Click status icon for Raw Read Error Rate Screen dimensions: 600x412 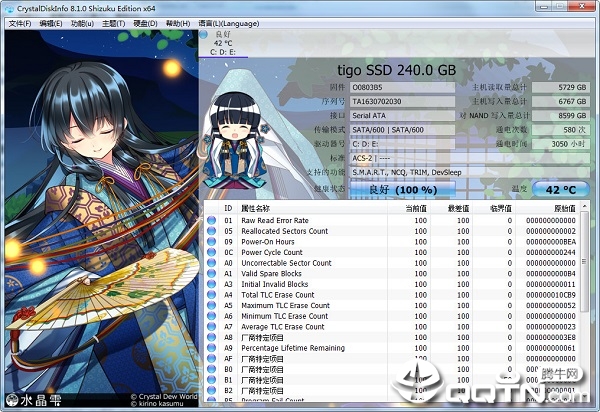pos(211,220)
